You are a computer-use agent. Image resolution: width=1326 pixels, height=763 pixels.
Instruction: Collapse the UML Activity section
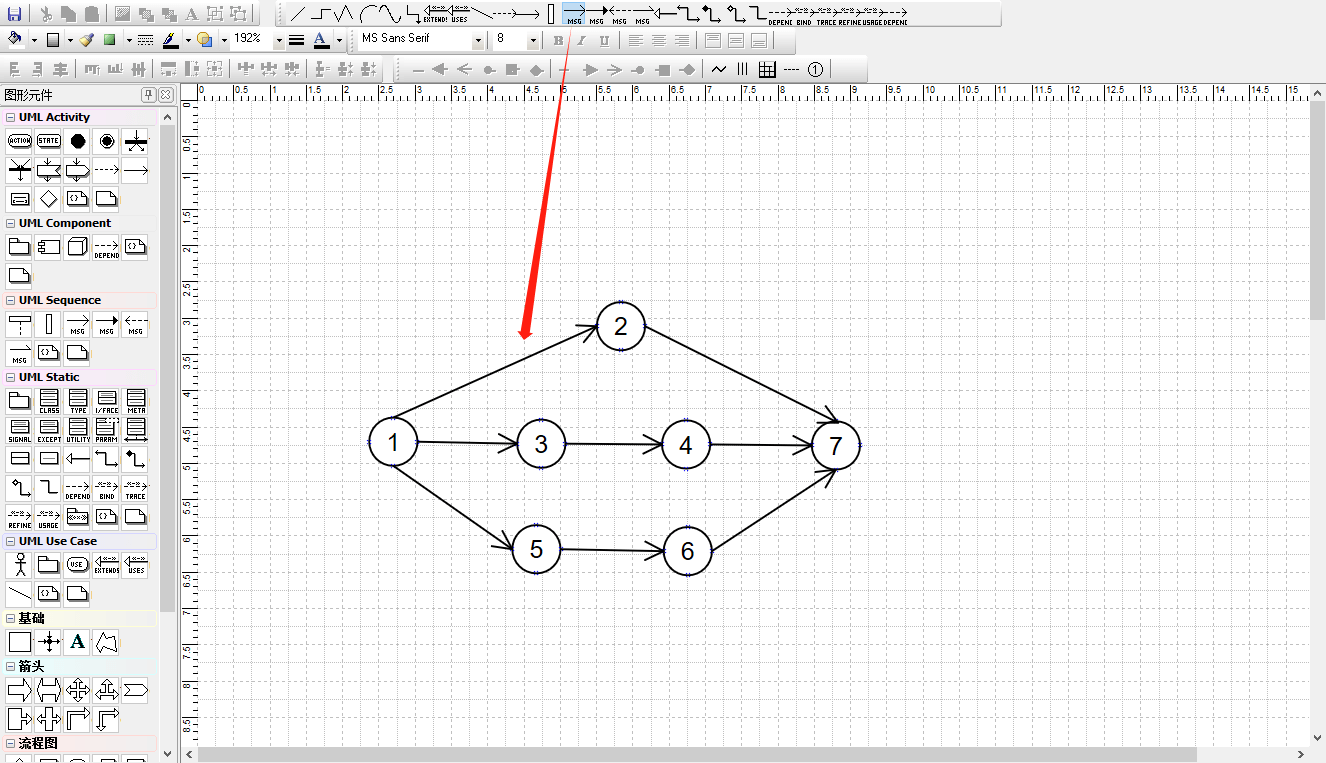[x=10, y=118]
